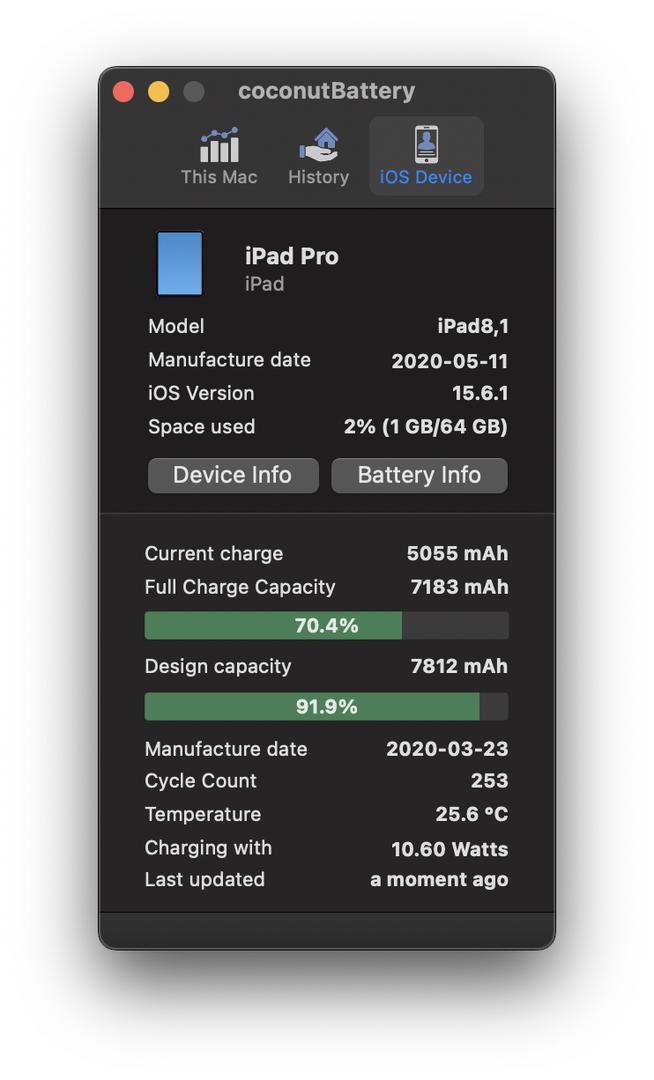Click the 70.4% charge progress bar
Viewport: 654px width, 1080px height.
click(x=326, y=625)
